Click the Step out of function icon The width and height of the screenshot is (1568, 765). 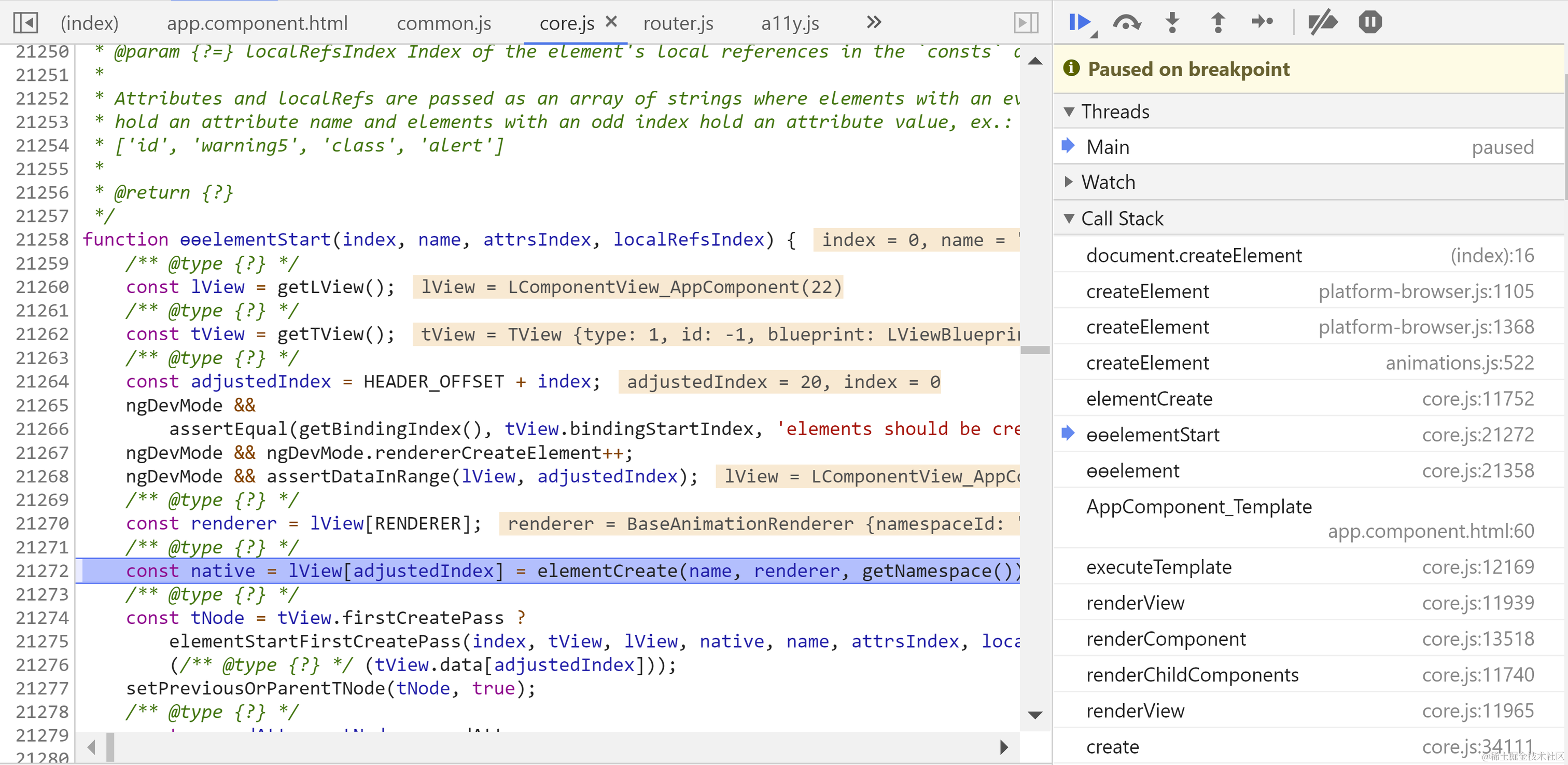click(1217, 22)
